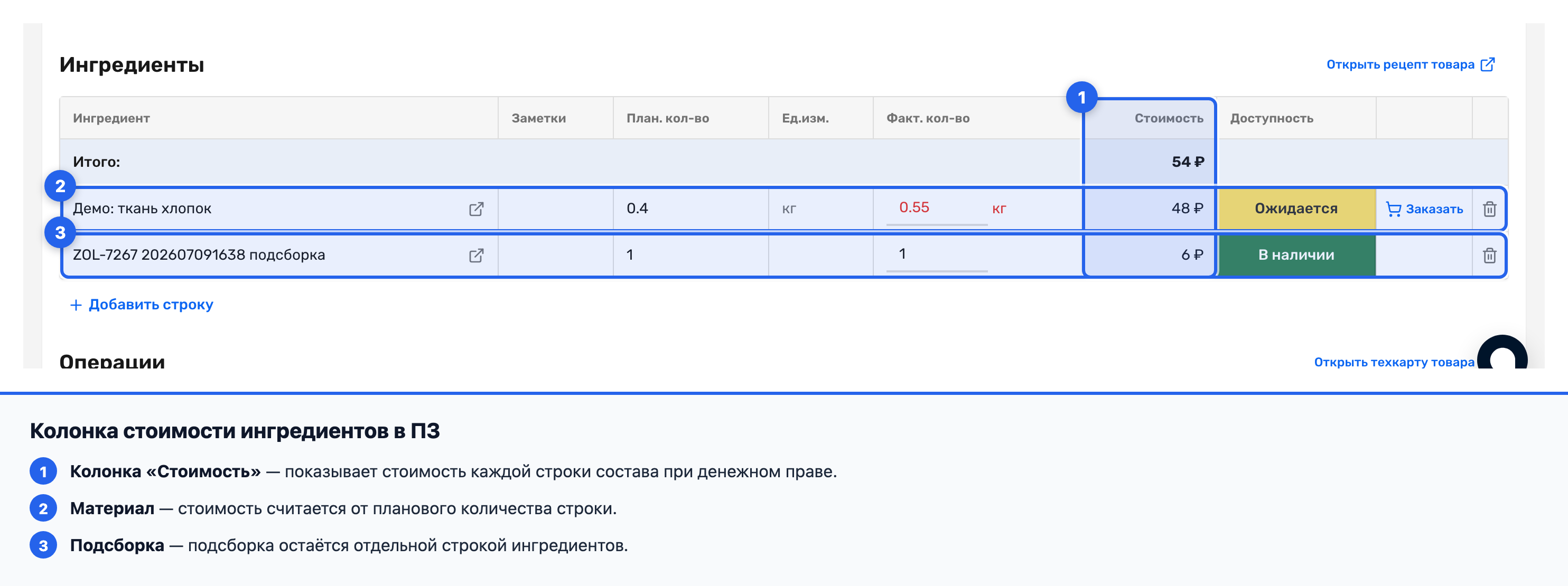Select the Ингредиент column header
The height and width of the screenshot is (586, 1568).
(111, 118)
